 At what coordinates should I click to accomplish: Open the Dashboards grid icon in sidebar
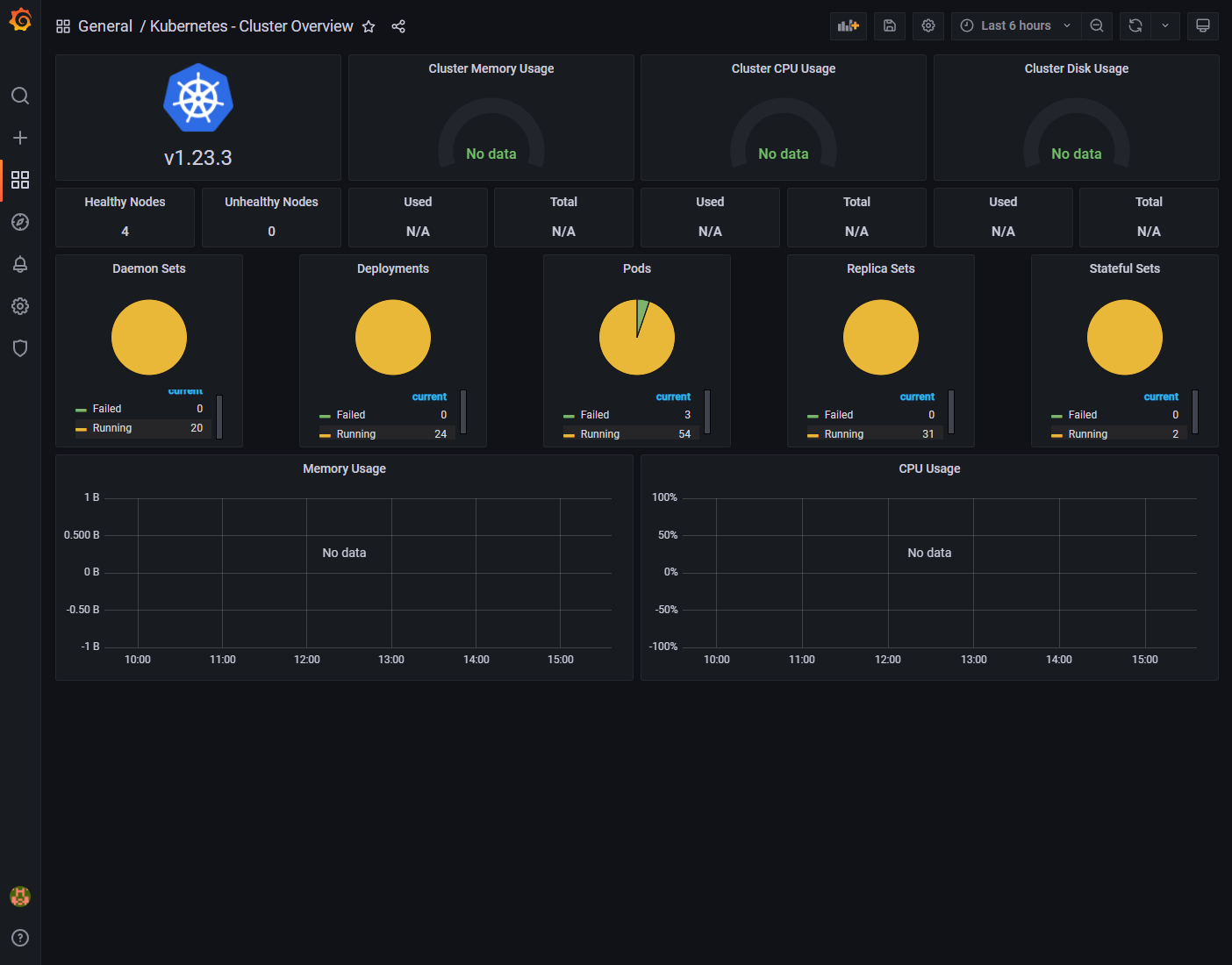pyautogui.click(x=20, y=180)
